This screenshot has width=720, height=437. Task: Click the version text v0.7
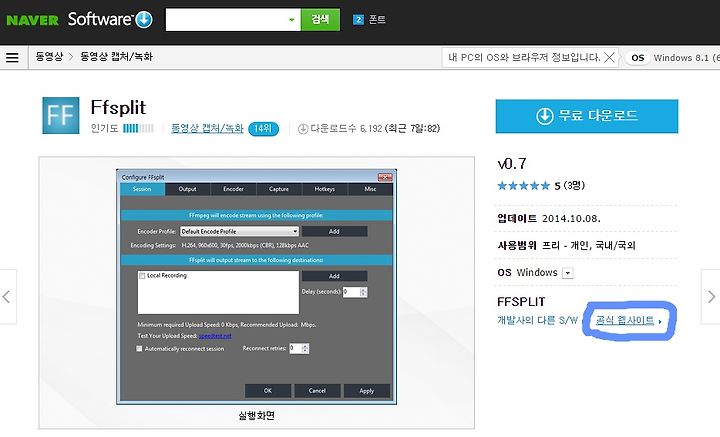[x=512, y=164]
